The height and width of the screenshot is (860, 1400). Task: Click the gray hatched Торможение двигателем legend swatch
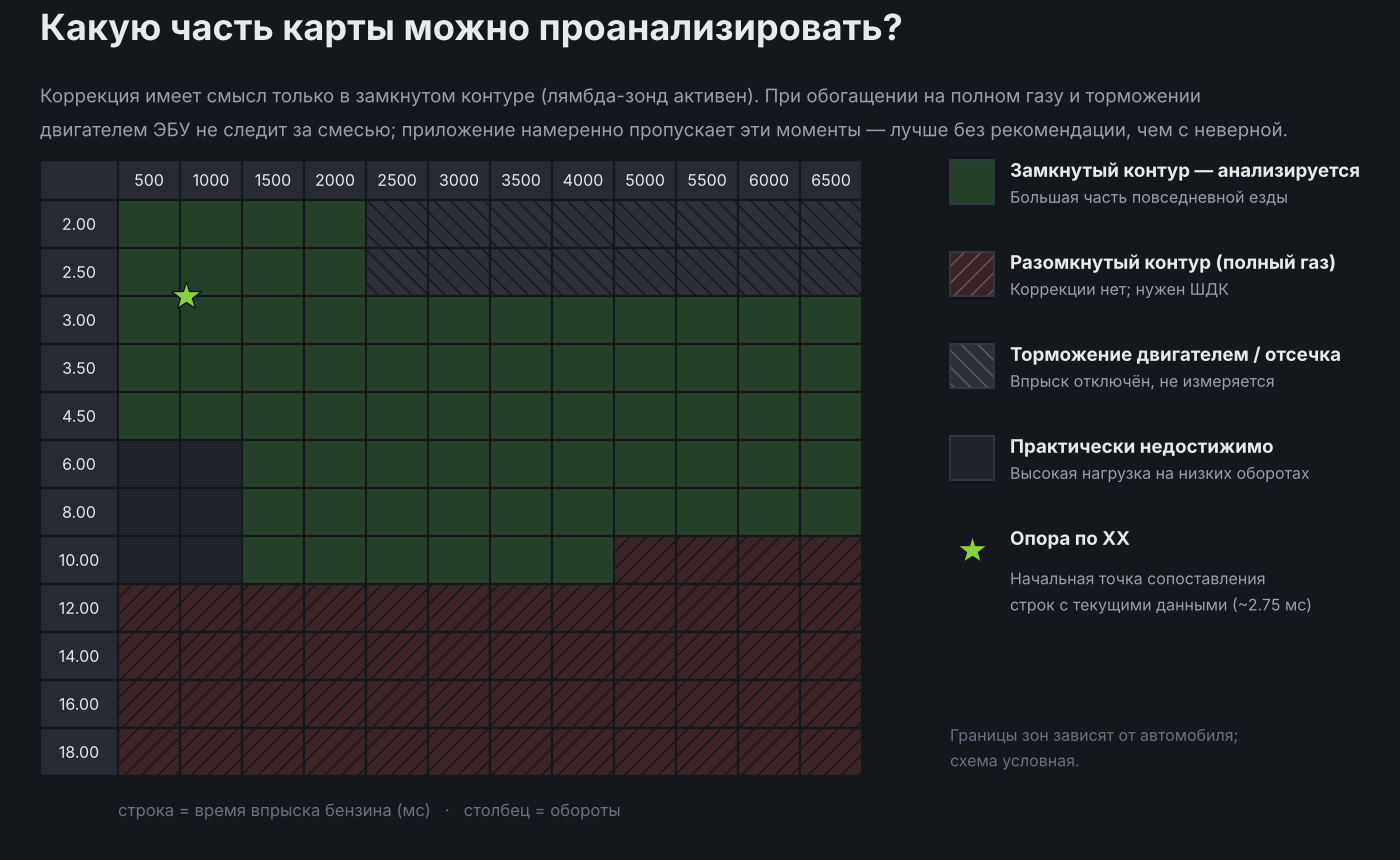tap(972, 366)
